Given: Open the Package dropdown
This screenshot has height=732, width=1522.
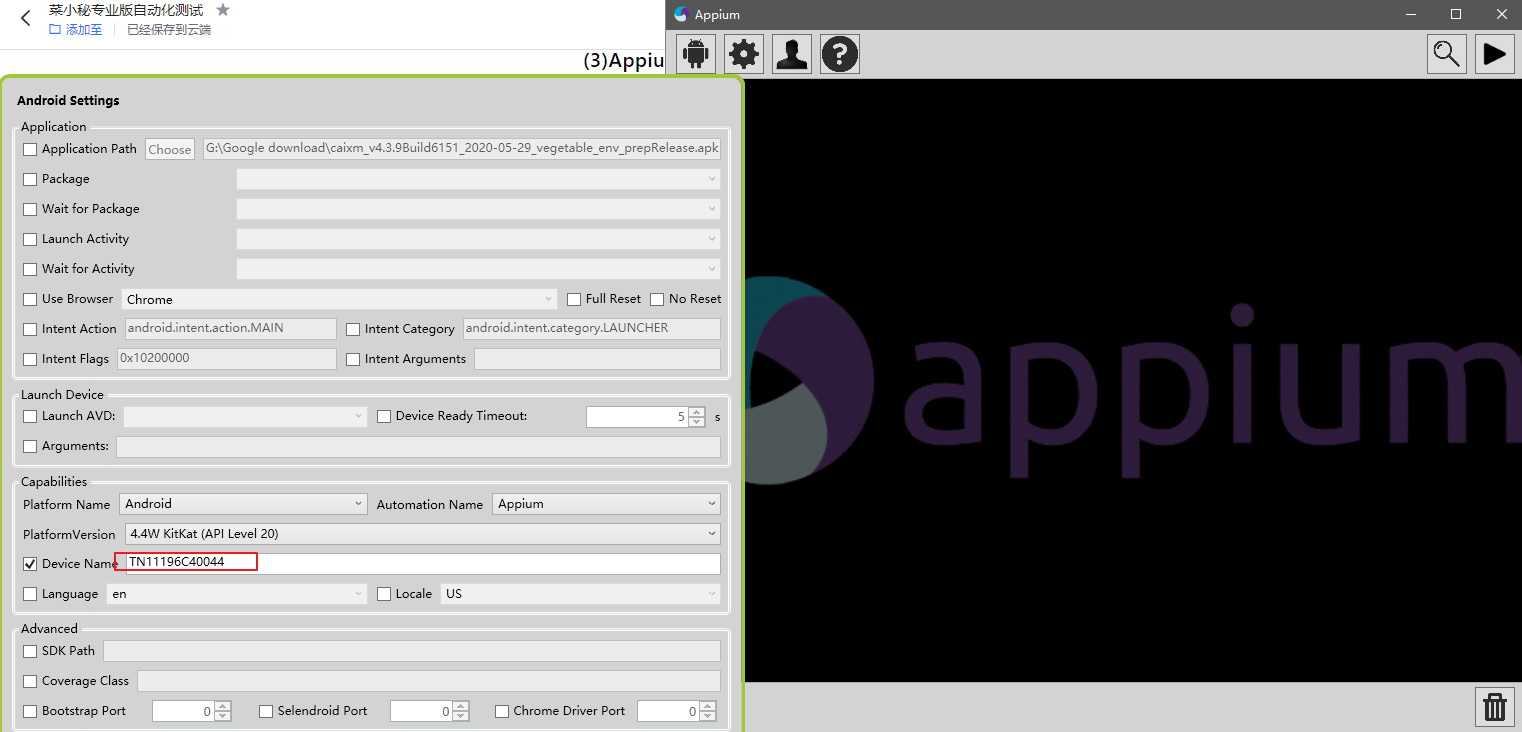Looking at the screenshot, I should [x=478, y=179].
